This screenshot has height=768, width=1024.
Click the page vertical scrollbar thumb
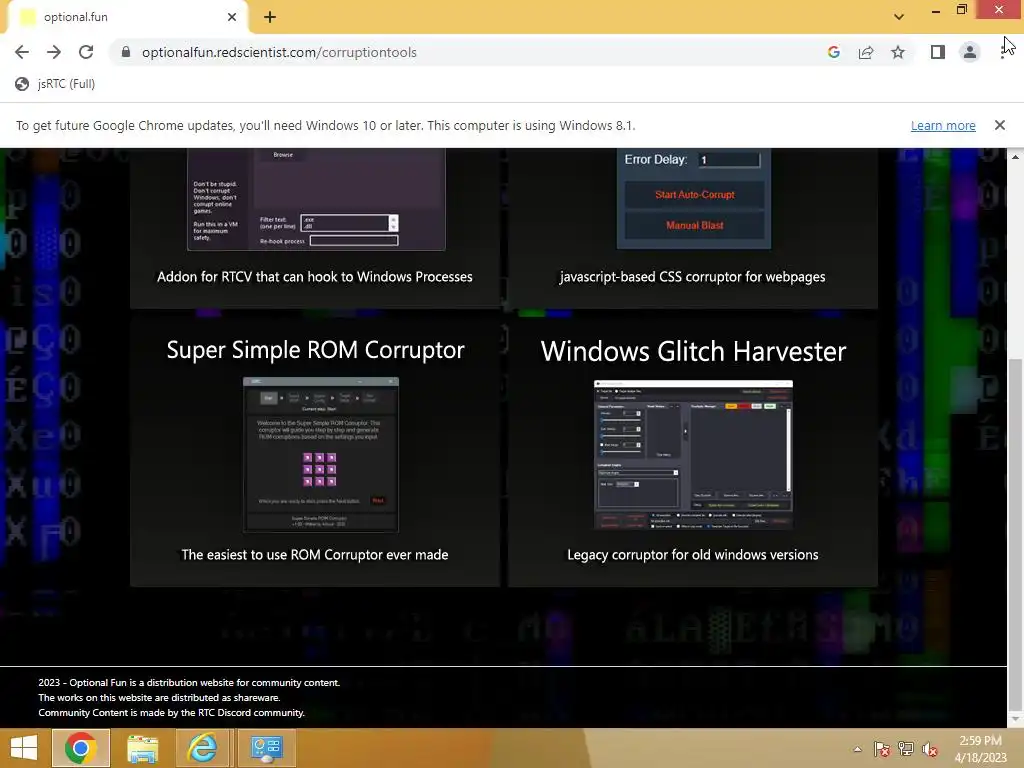click(1015, 534)
